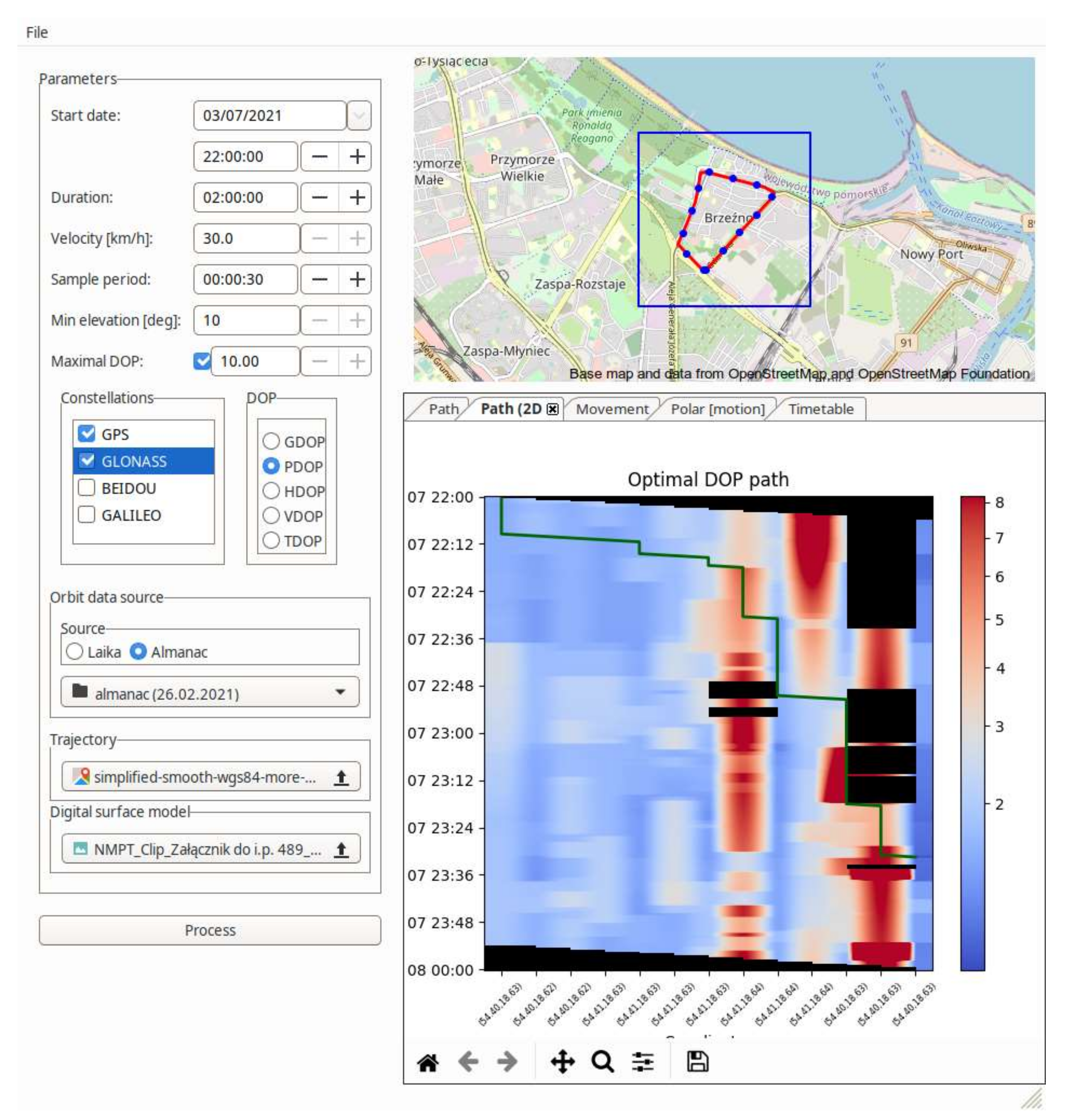Screen dimensions: 1084x1120
Task: Click the save figure floppy disk icon
Action: coord(697,1062)
